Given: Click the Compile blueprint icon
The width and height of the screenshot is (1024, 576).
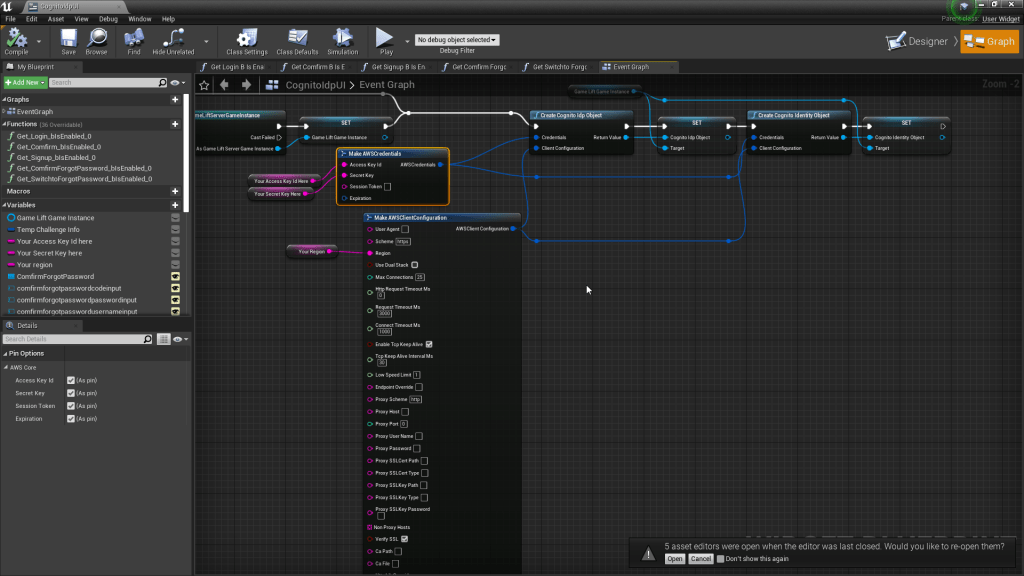Looking at the screenshot, I should click(x=16, y=39).
